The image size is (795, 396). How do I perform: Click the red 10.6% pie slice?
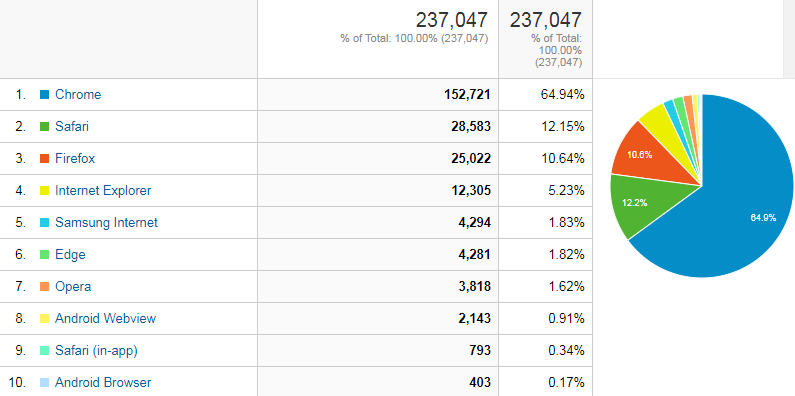click(x=652, y=157)
